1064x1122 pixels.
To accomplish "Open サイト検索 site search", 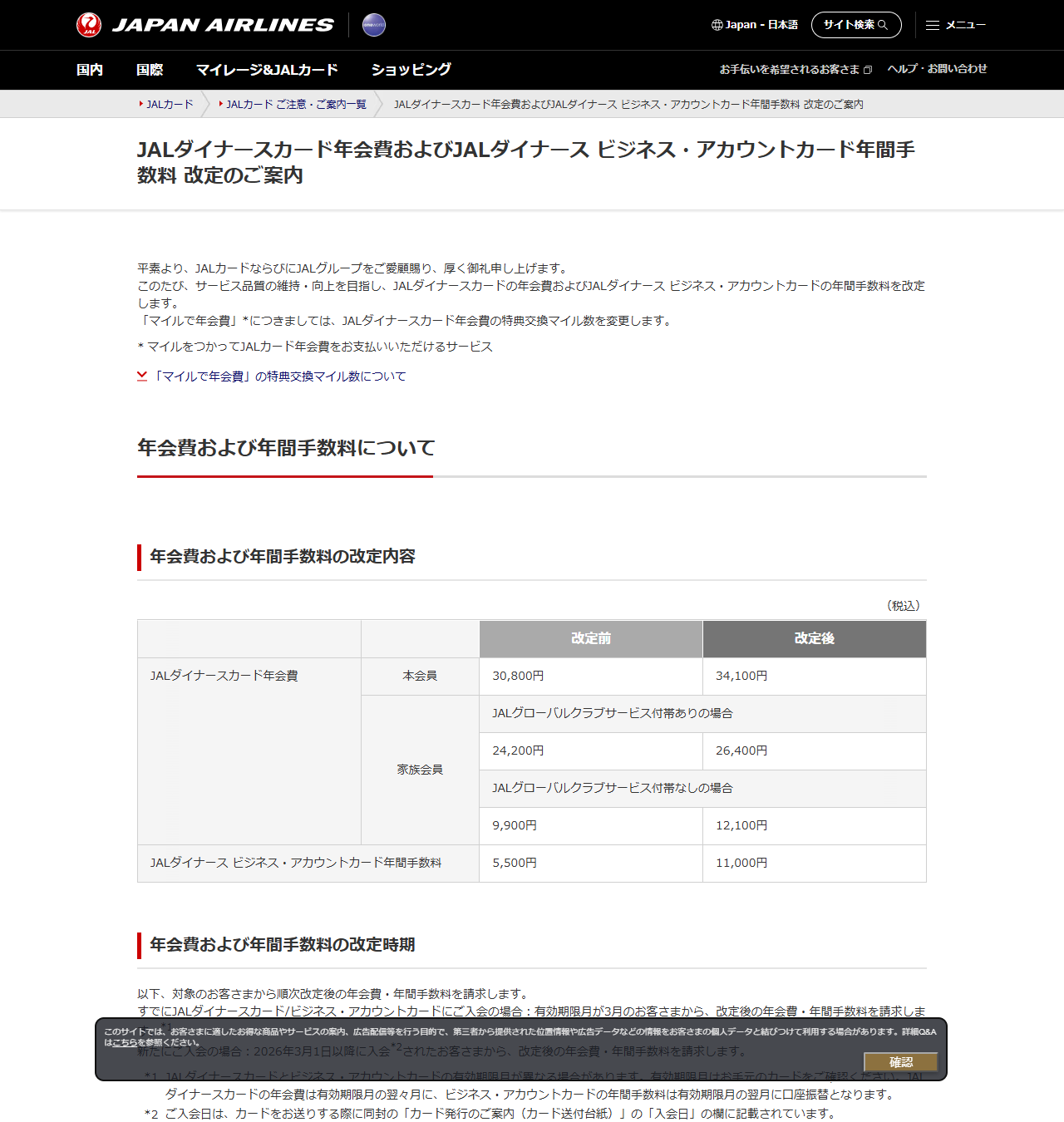I will [856, 25].
